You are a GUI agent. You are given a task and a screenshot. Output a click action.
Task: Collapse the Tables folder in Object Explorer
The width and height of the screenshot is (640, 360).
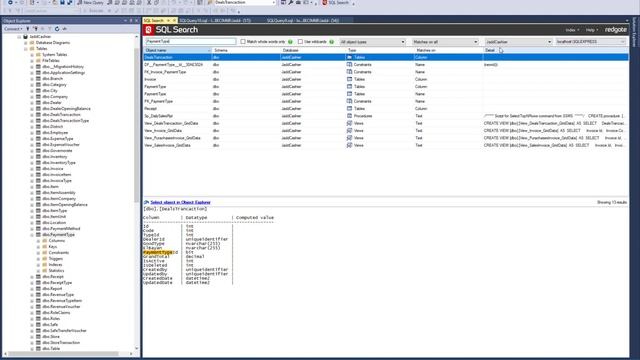coord(26,49)
